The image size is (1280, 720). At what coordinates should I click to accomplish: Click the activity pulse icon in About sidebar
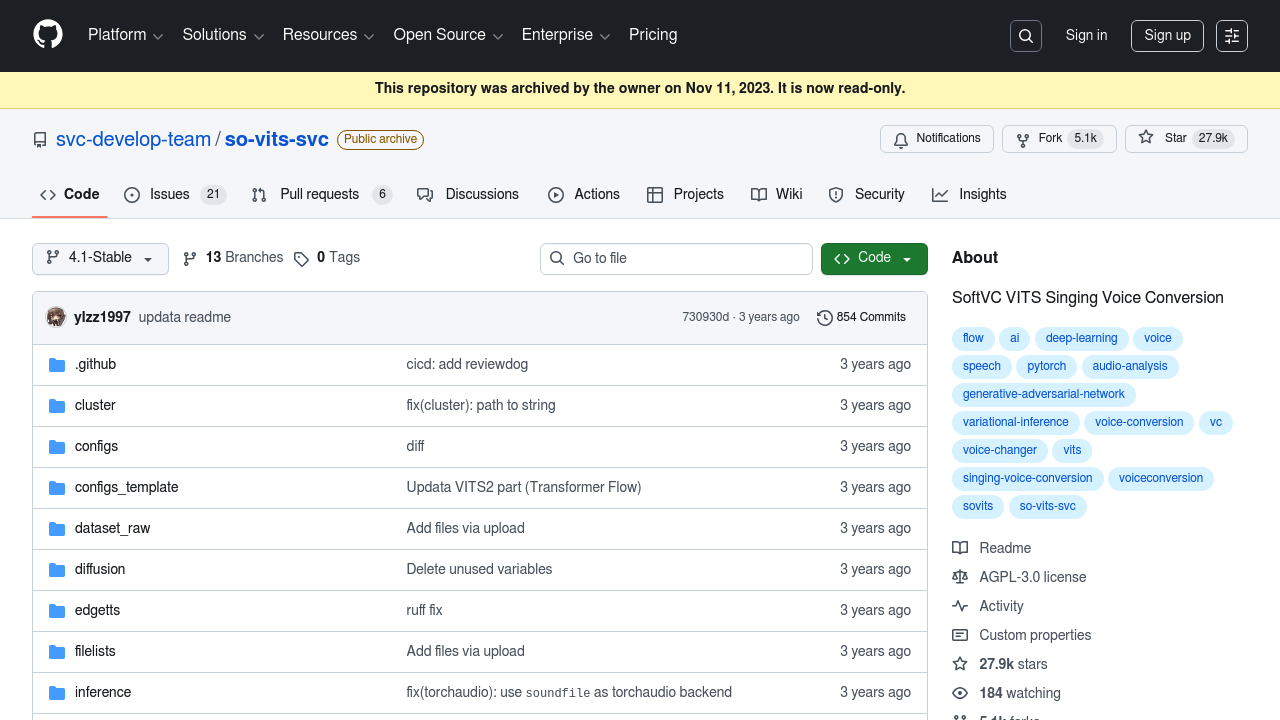pyautogui.click(x=960, y=606)
